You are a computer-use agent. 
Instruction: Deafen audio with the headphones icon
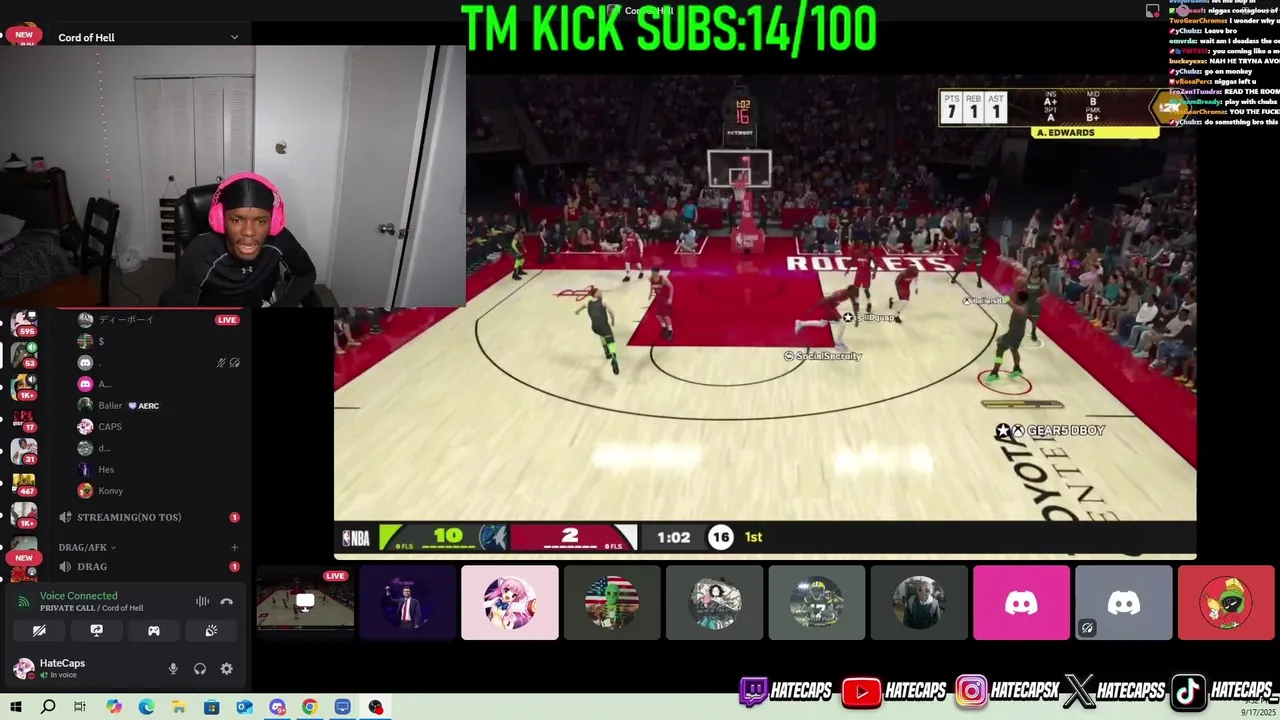coord(200,669)
